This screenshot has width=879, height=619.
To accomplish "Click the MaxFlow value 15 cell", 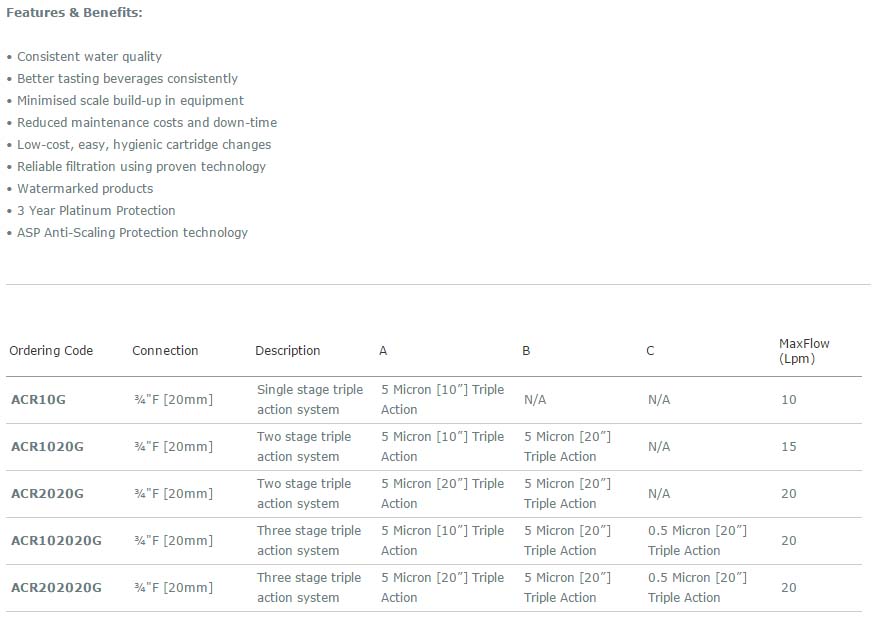I will (789, 447).
